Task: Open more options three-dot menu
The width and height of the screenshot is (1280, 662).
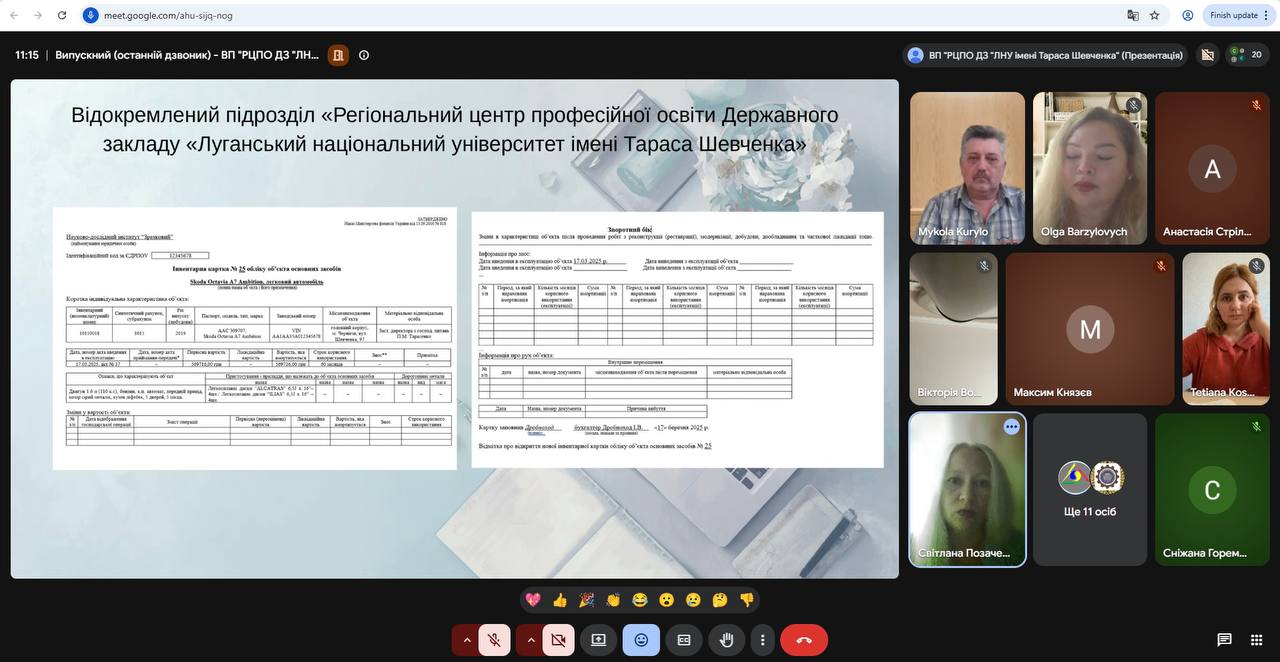Action: coord(763,639)
